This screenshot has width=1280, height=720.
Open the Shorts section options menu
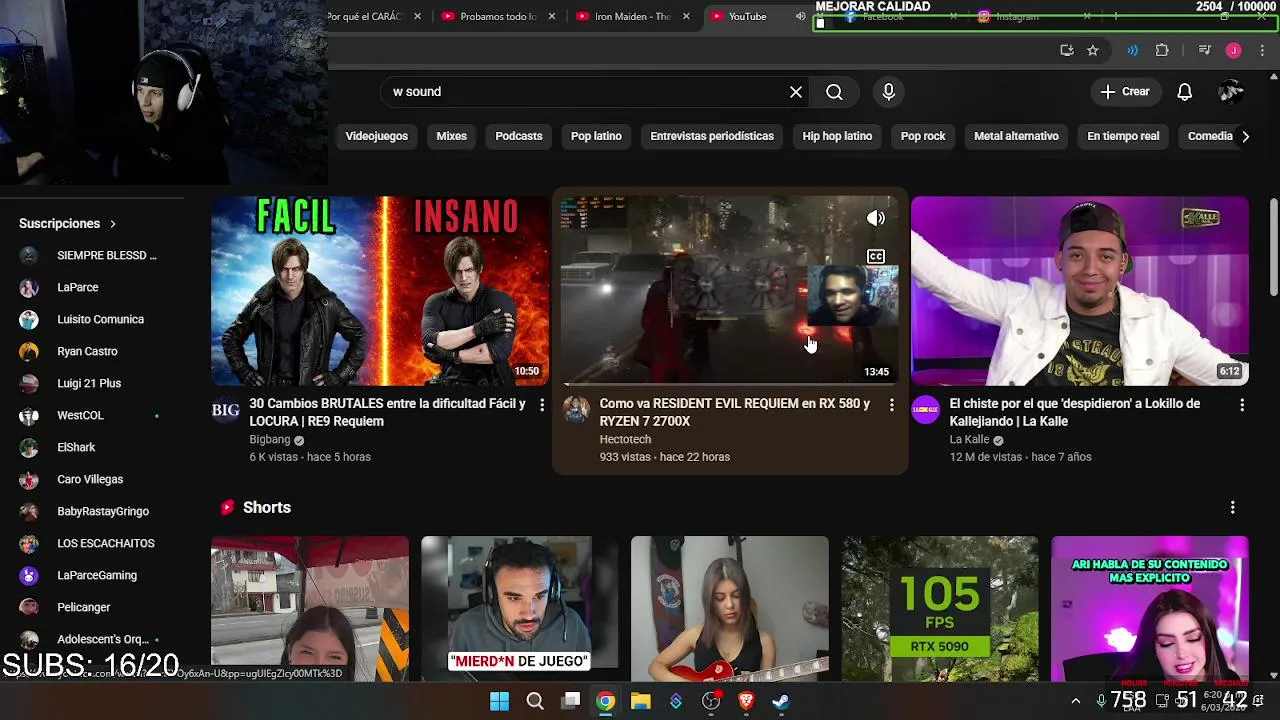point(1232,508)
